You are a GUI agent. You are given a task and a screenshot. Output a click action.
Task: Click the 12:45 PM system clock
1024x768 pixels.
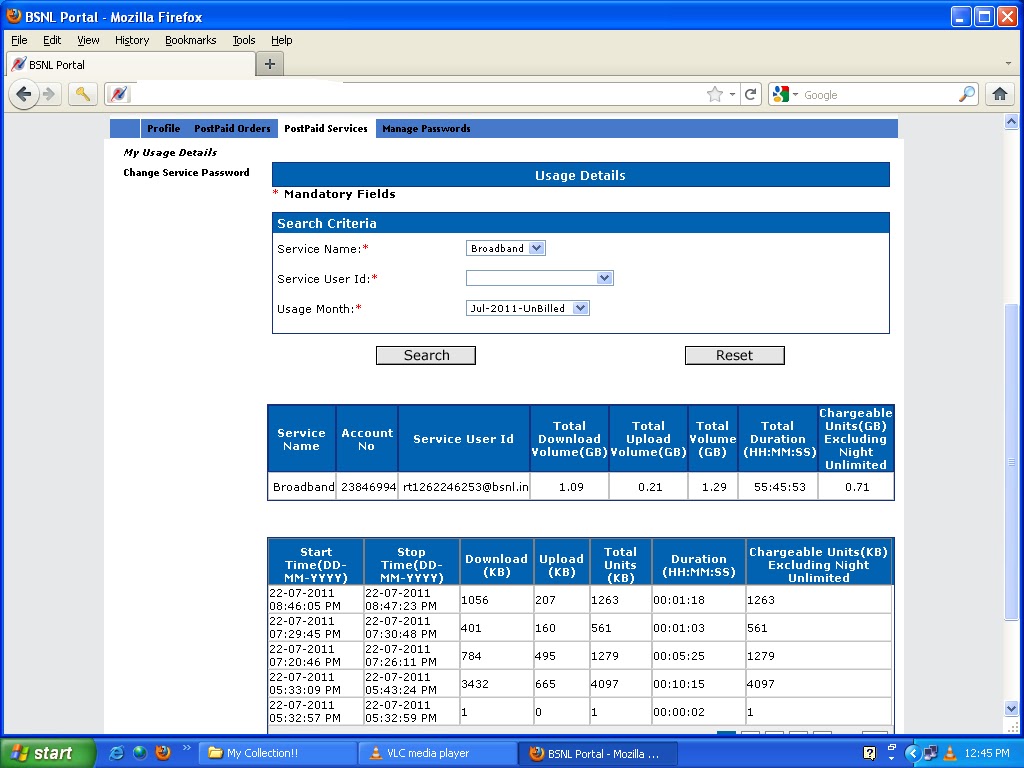tap(987, 753)
